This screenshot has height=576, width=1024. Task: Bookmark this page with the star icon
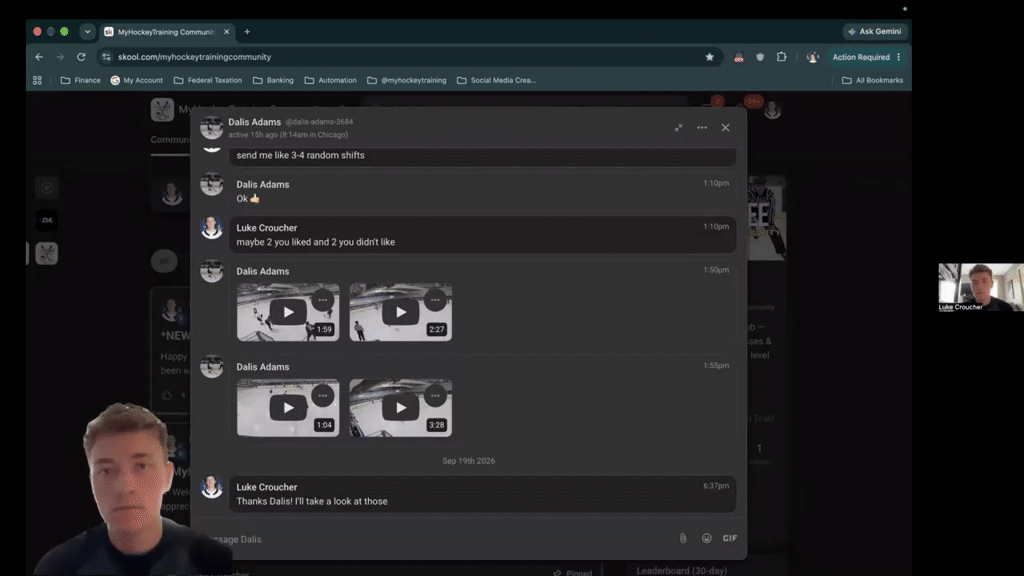point(709,57)
